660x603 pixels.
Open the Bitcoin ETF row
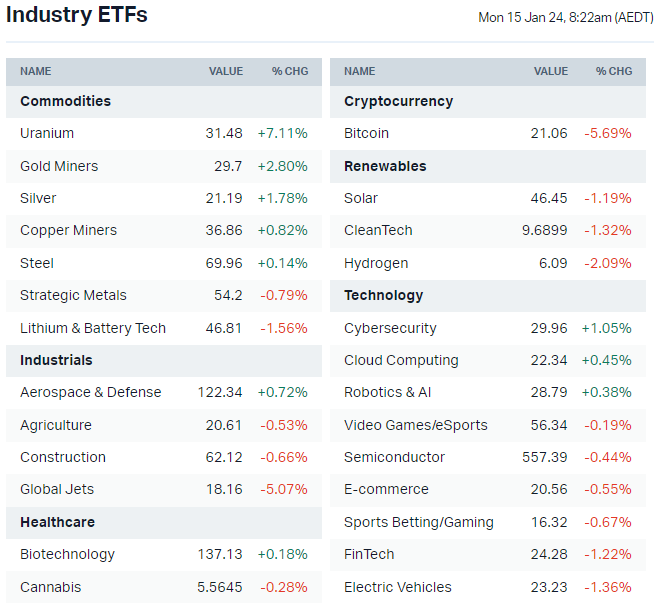click(x=366, y=133)
